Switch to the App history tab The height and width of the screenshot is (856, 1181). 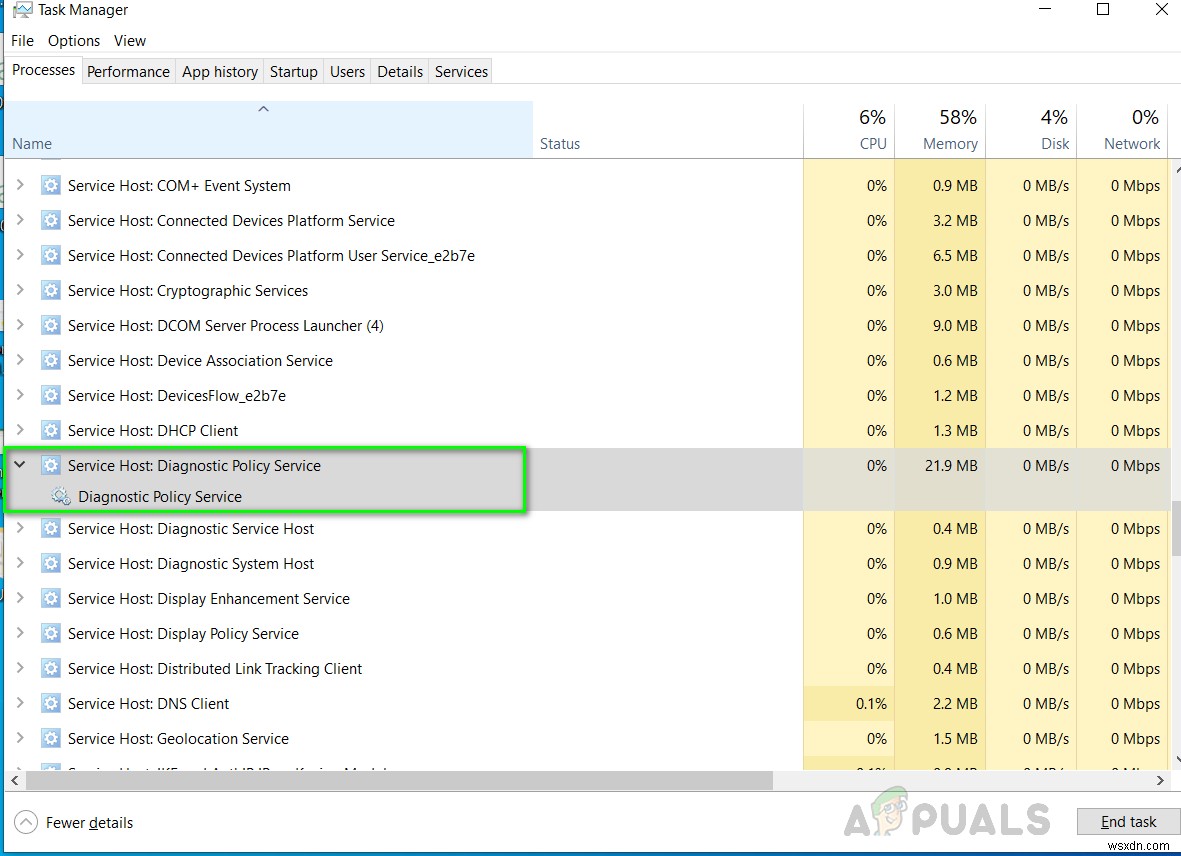(220, 72)
